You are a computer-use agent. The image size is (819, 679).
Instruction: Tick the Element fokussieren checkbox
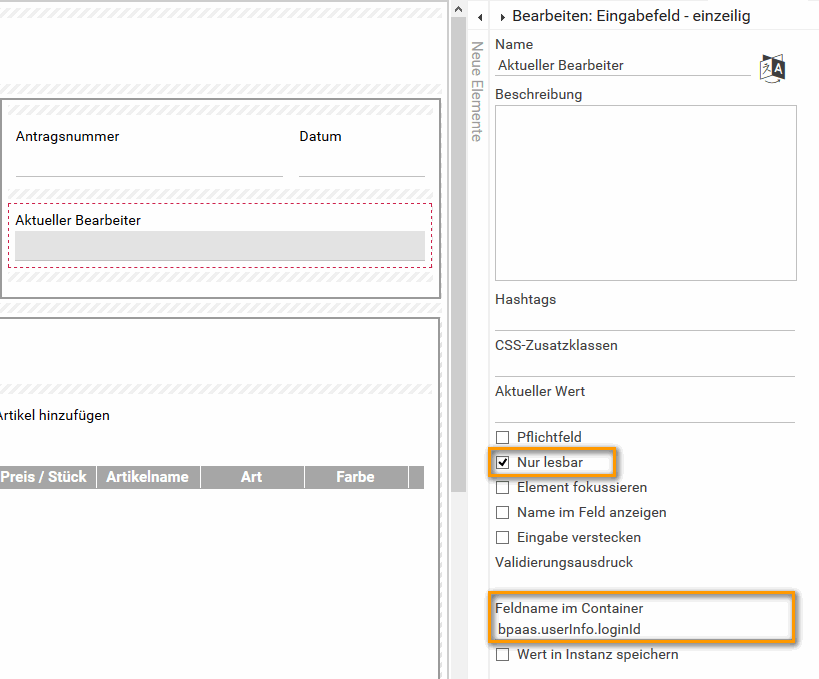pos(503,488)
